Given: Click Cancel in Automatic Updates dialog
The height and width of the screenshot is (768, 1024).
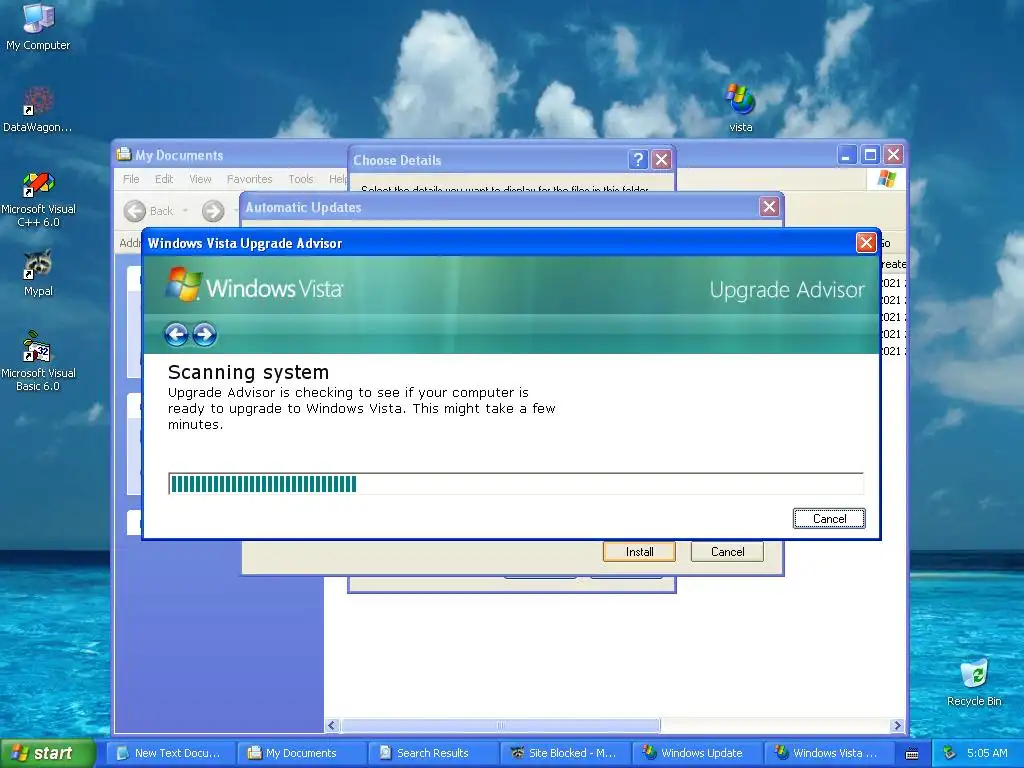Looking at the screenshot, I should point(727,552).
